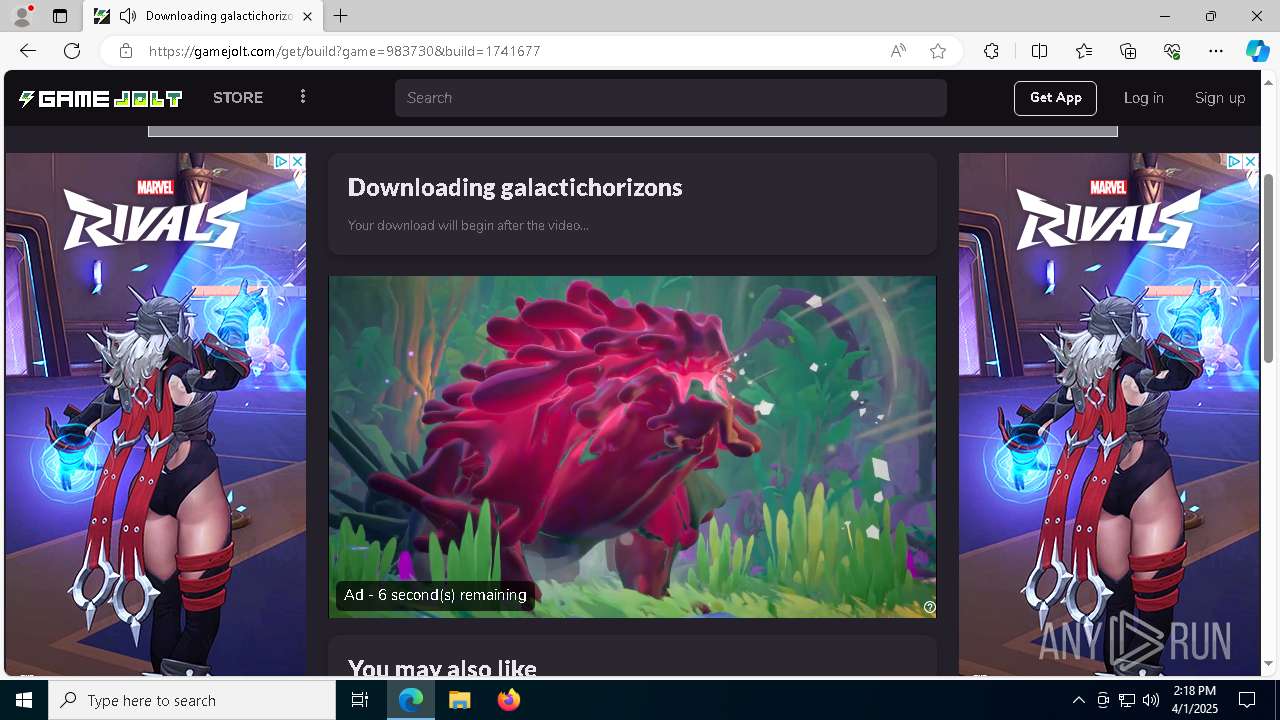The width and height of the screenshot is (1280, 720).
Task: Switch to Microsoft Edge taskbar icon
Action: (411, 700)
